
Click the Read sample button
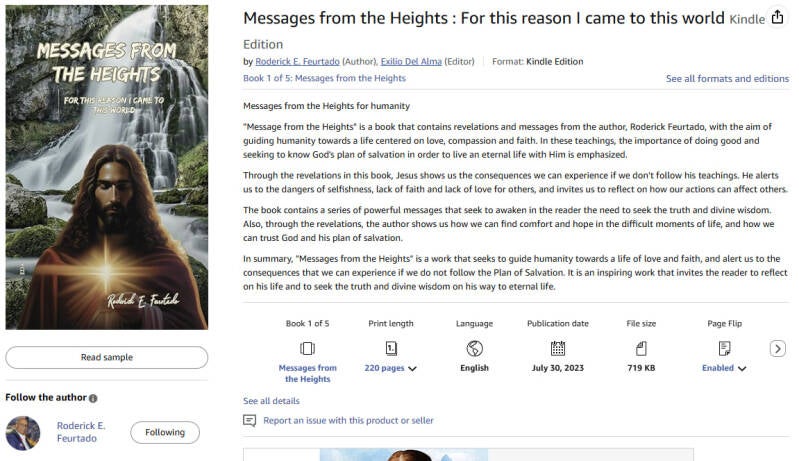(106, 357)
